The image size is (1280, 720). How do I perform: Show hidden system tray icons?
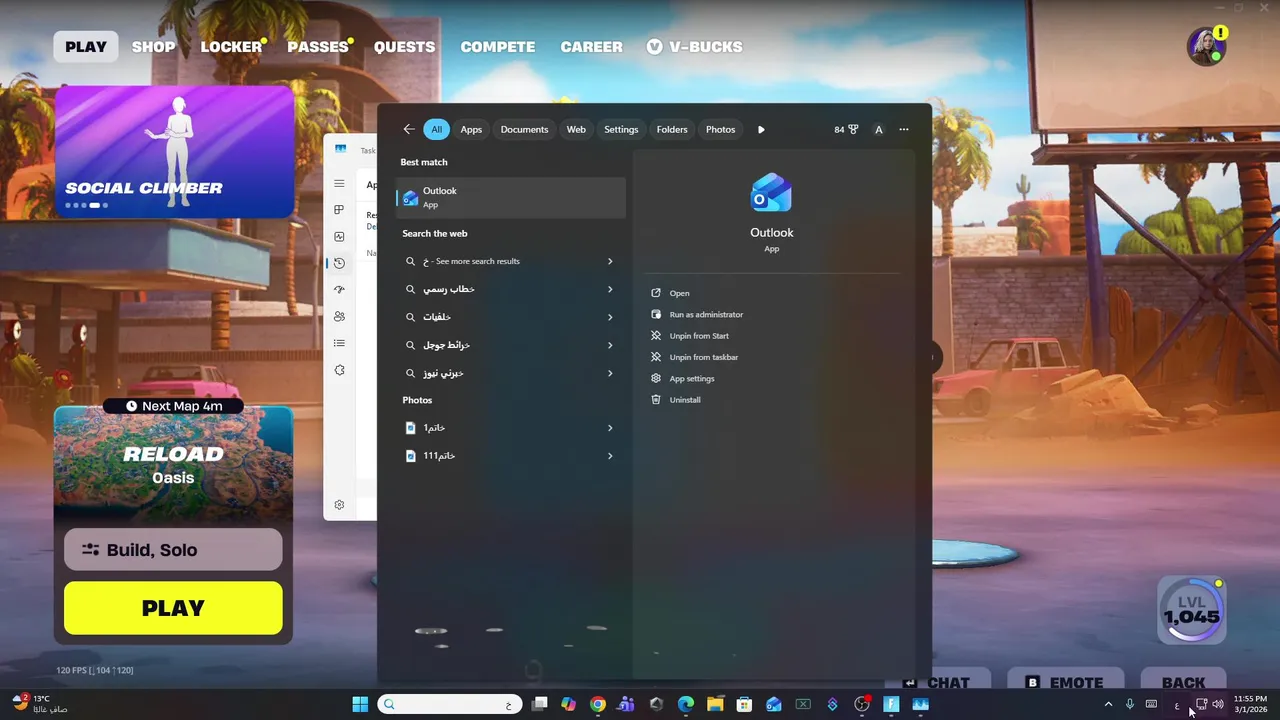coord(1108,704)
